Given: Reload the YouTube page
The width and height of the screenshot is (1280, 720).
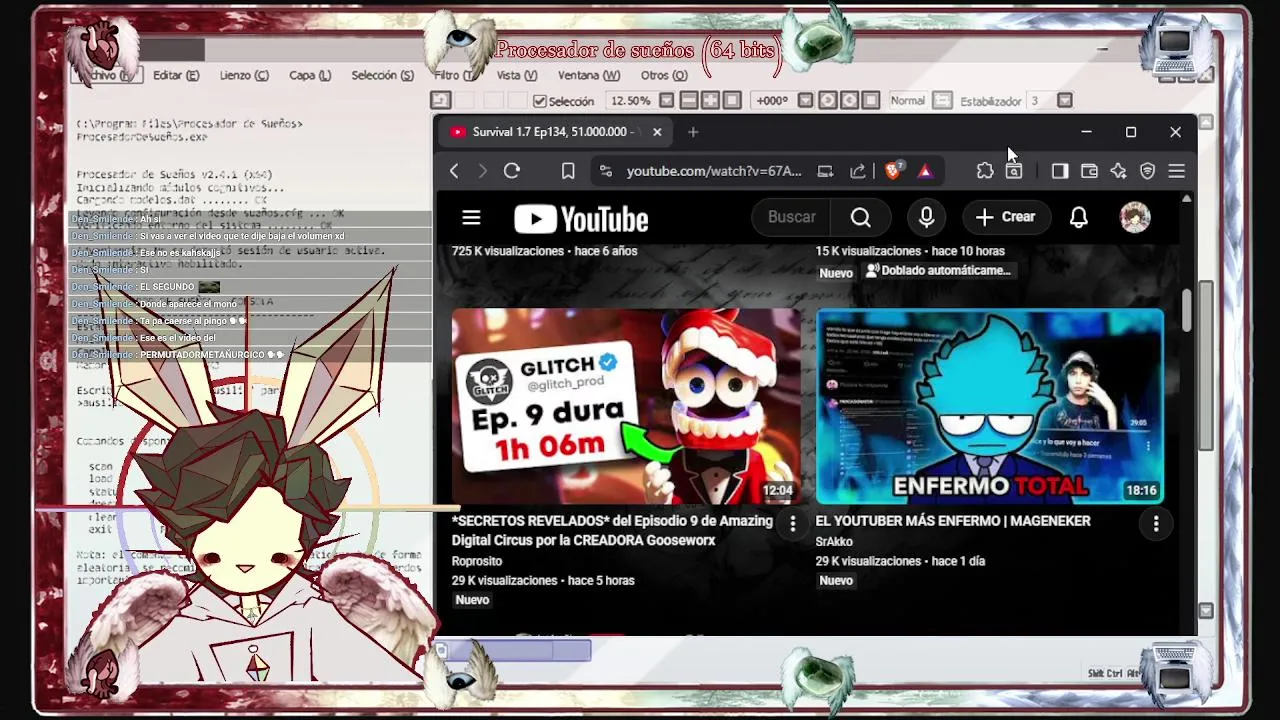Looking at the screenshot, I should (x=511, y=171).
